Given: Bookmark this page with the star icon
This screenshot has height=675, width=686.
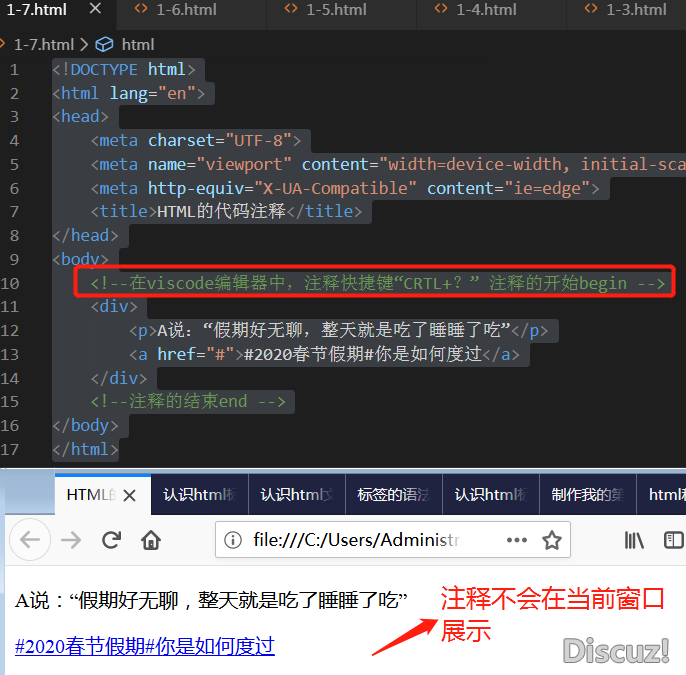Looking at the screenshot, I should pos(552,540).
